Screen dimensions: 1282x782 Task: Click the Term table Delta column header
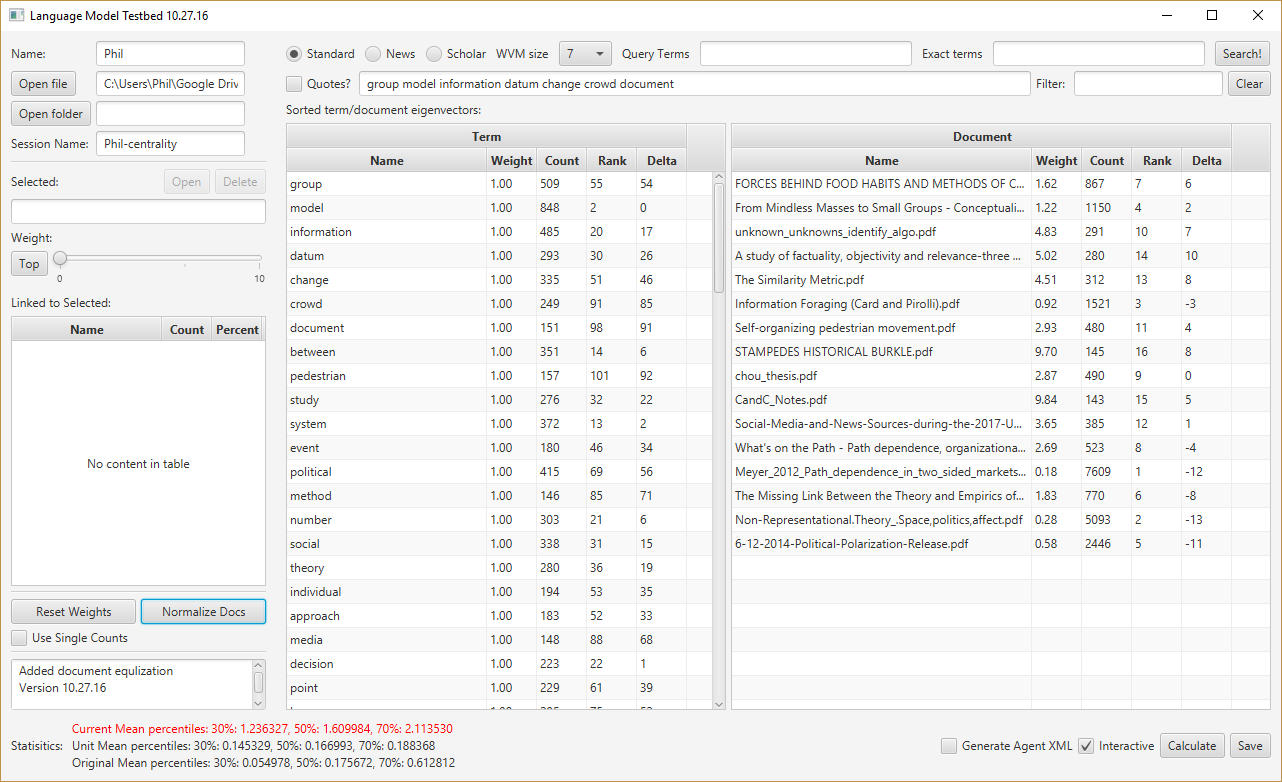[661, 161]
